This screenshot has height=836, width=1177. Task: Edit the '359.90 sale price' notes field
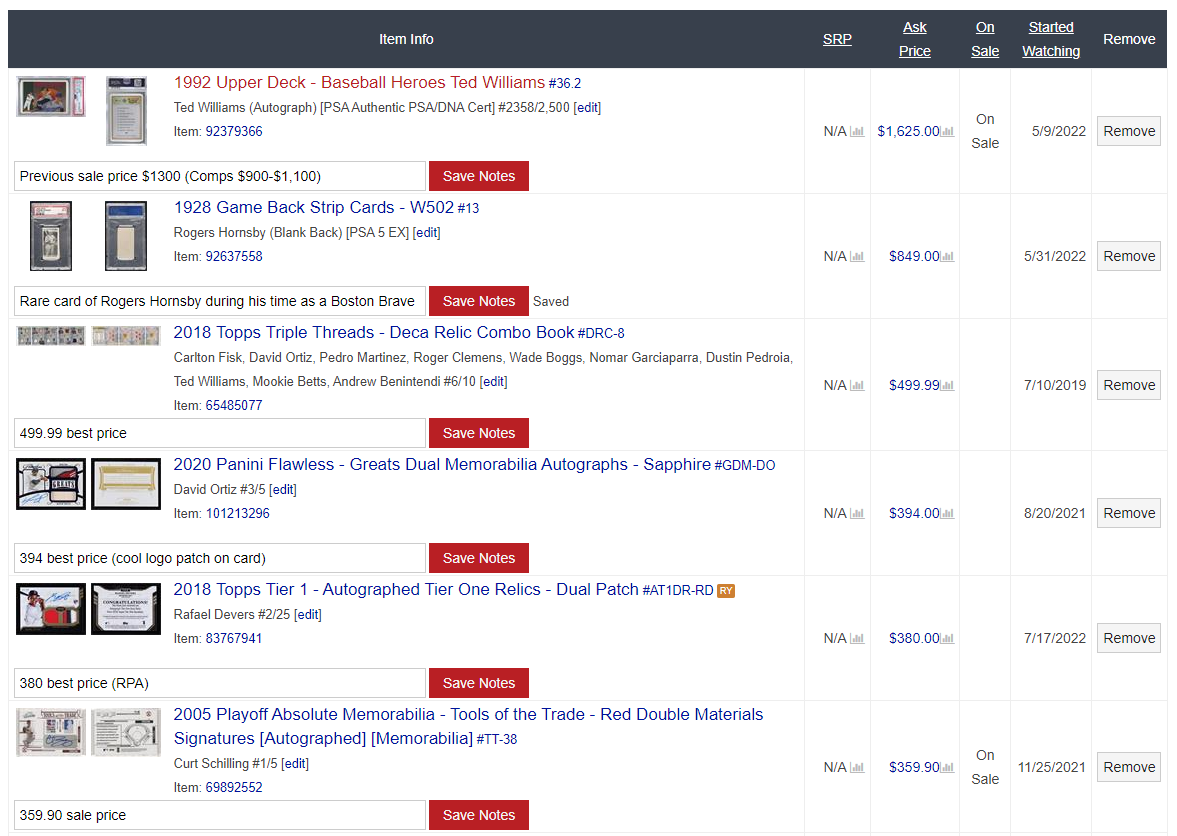pos(220,815)
